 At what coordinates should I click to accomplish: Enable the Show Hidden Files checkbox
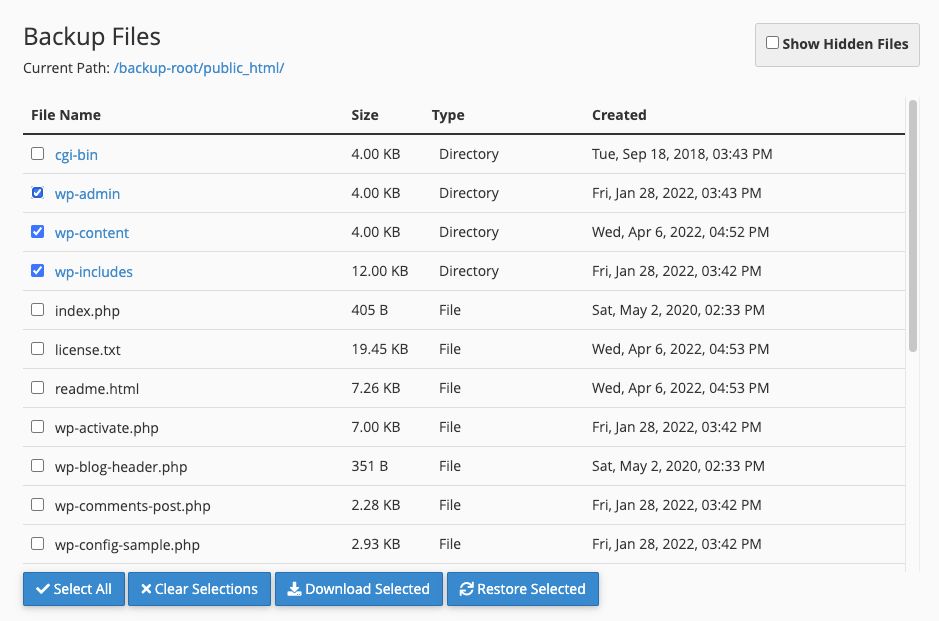pos(773,43)
